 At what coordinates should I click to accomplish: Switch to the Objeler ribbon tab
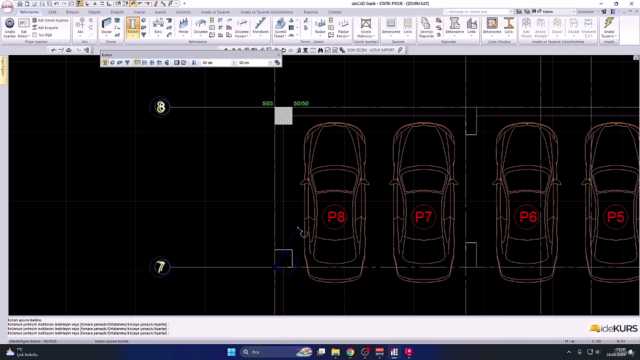coord(94,12)
